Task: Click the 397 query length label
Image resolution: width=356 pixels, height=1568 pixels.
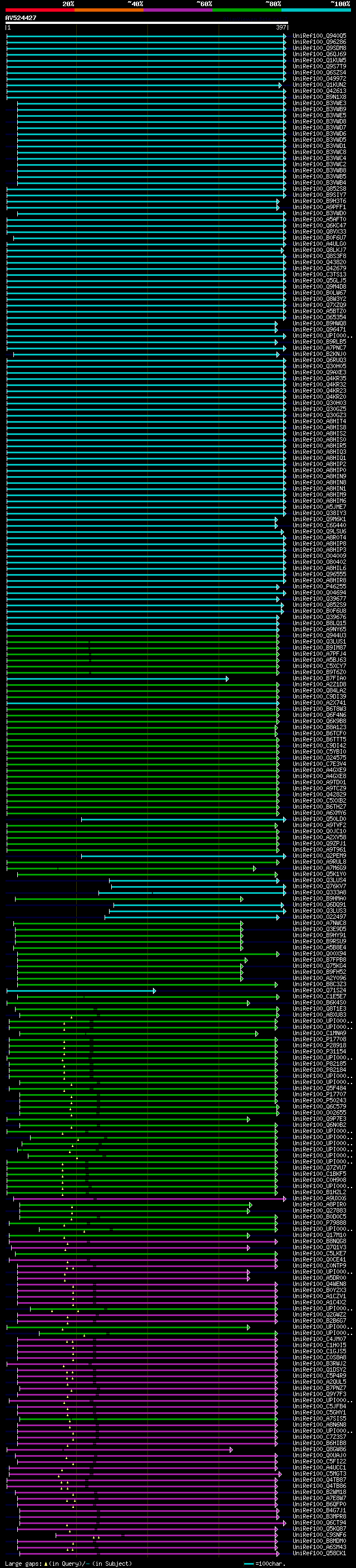Action: click(280, 27)
